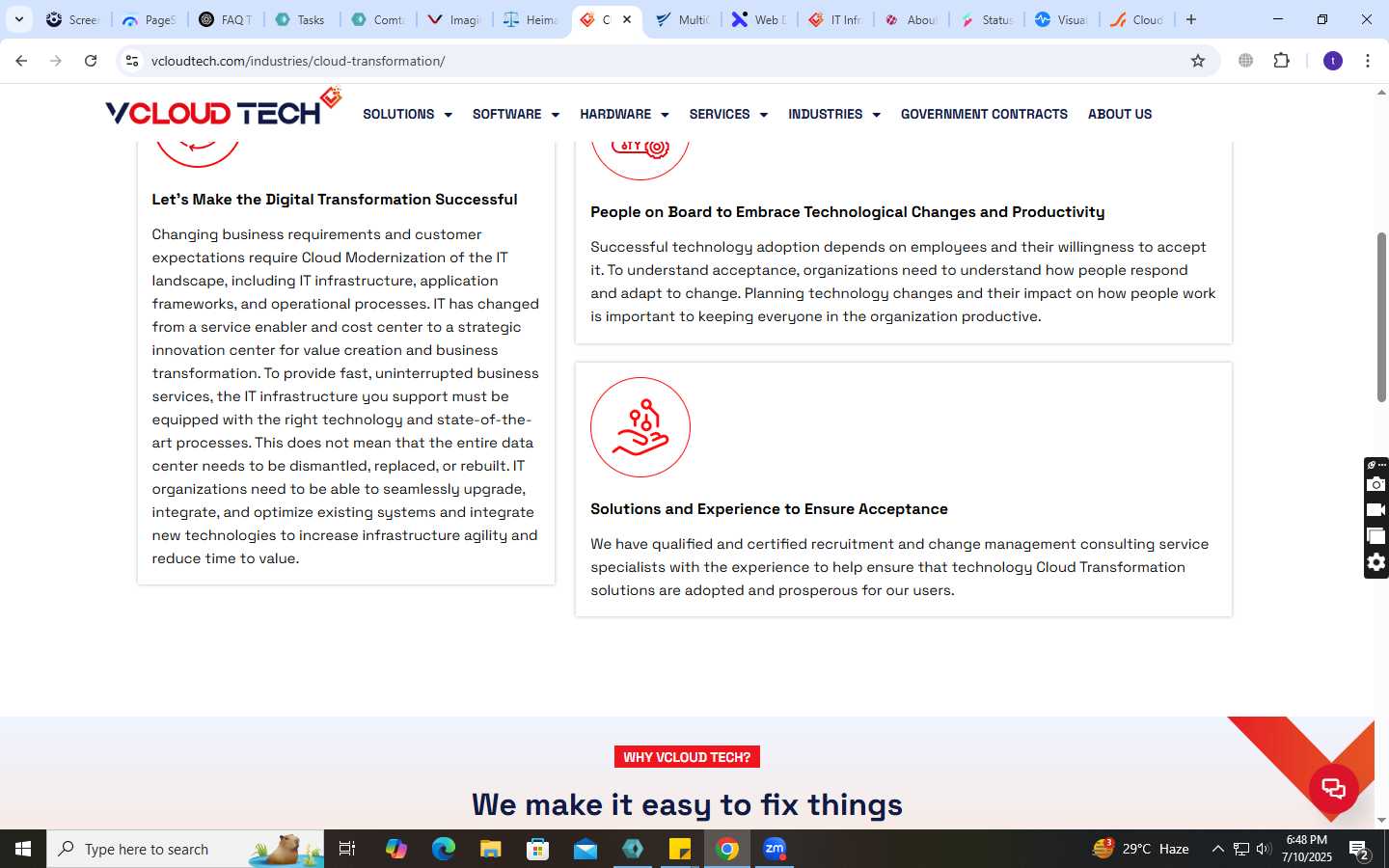
Task: Open Mail app from the taskbar
Action: [x=586, y=849]
